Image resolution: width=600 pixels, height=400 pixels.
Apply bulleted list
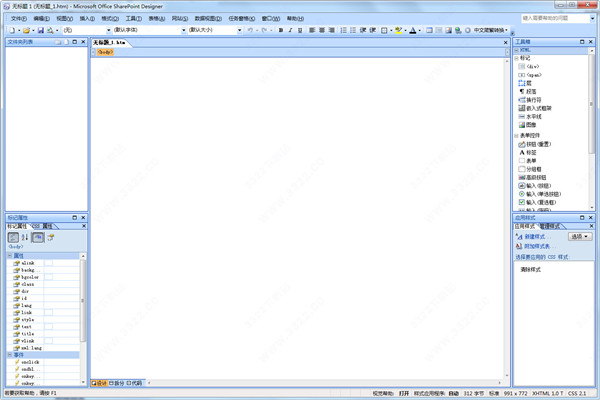point(353,30)
